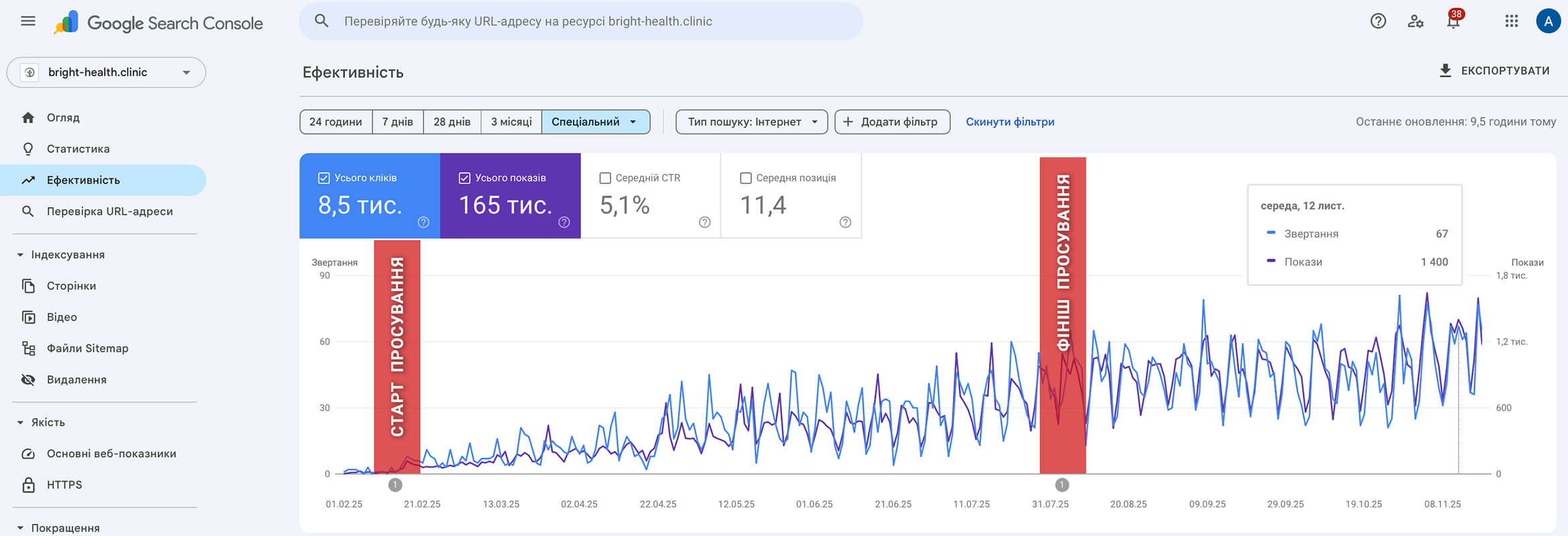1568x536 pixels.
Task: Open the account avatar A
Action: [1548, 21]
